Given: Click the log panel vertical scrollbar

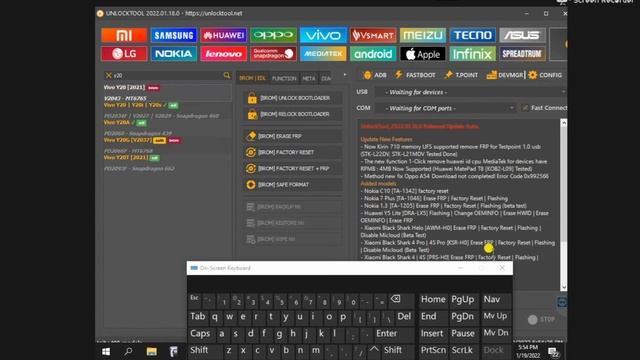Looking at the screenshot, I should coord(564,204).
